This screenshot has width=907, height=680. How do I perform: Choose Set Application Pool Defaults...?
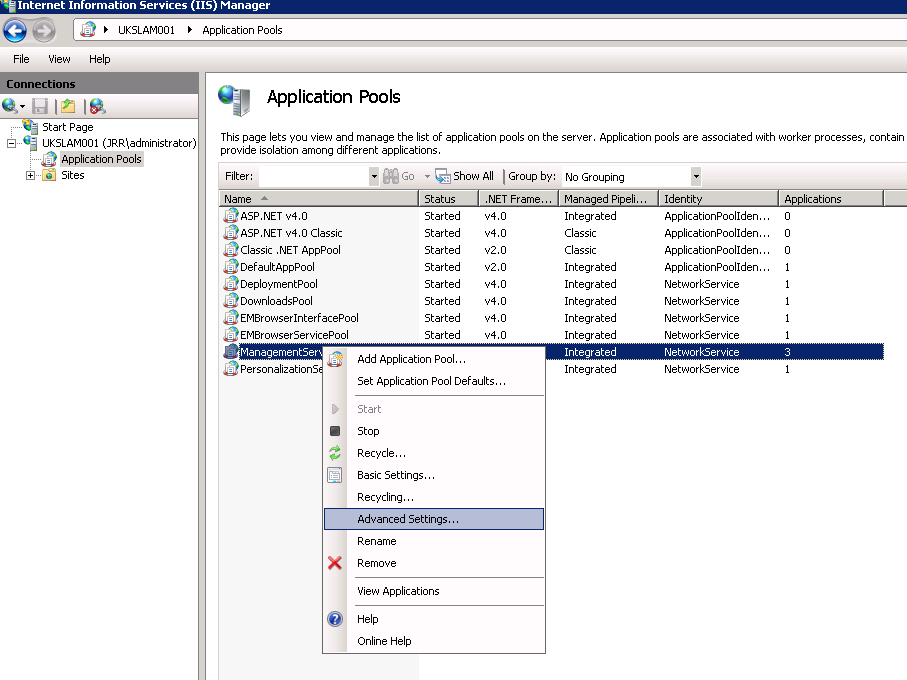click(x=434, y=380)
